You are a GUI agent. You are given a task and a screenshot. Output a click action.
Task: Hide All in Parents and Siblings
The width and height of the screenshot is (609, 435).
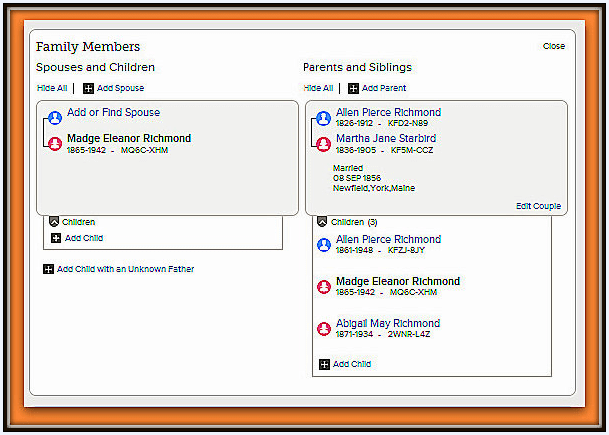(318, 88)
